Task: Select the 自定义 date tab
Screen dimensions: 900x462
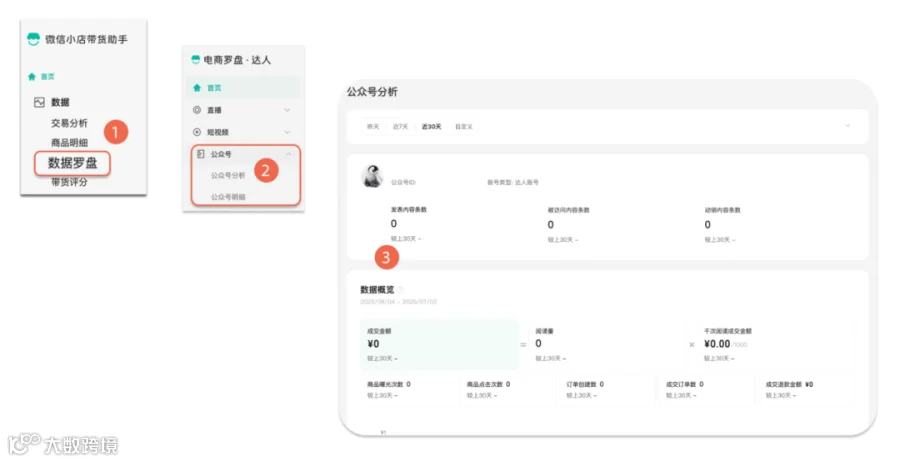Action: (x=464, y=127)
